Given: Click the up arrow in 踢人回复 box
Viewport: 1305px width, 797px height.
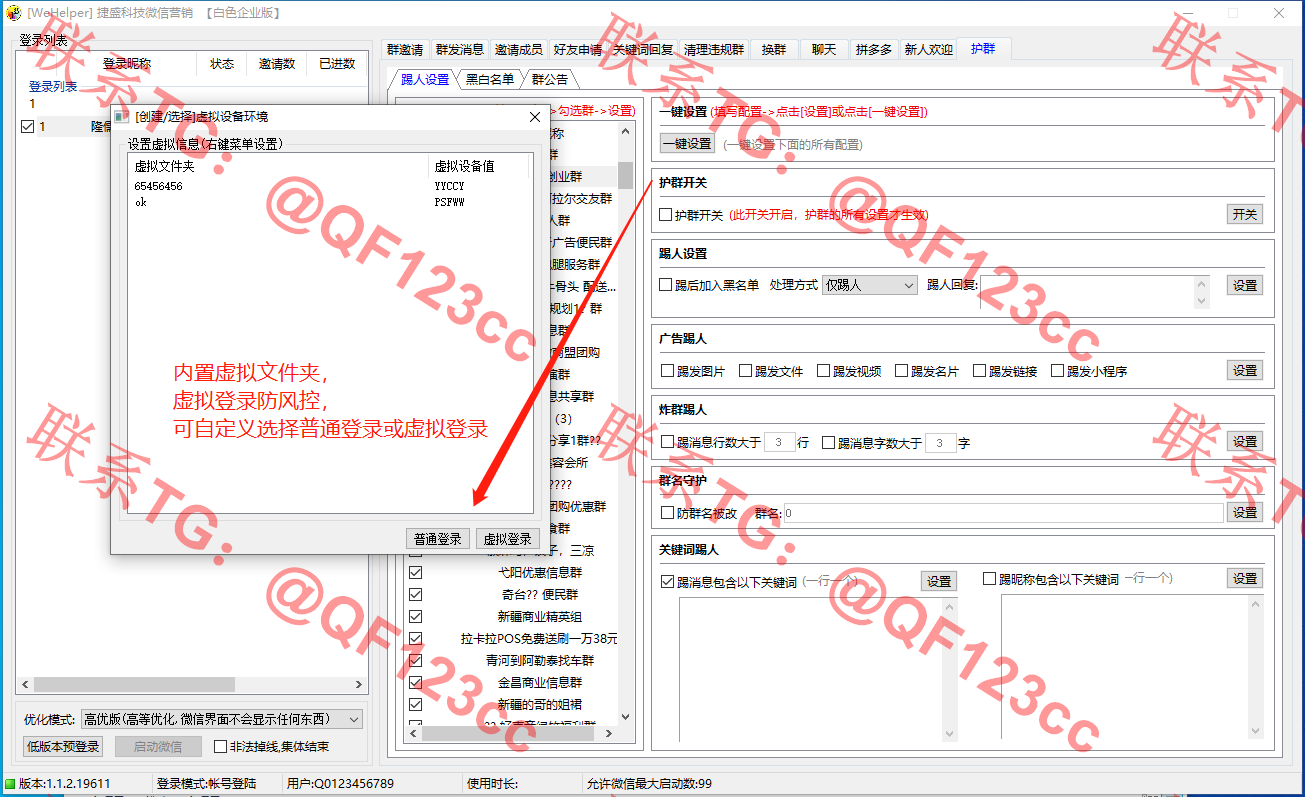Looking at the screenshot, I should tap(1203, 283).
